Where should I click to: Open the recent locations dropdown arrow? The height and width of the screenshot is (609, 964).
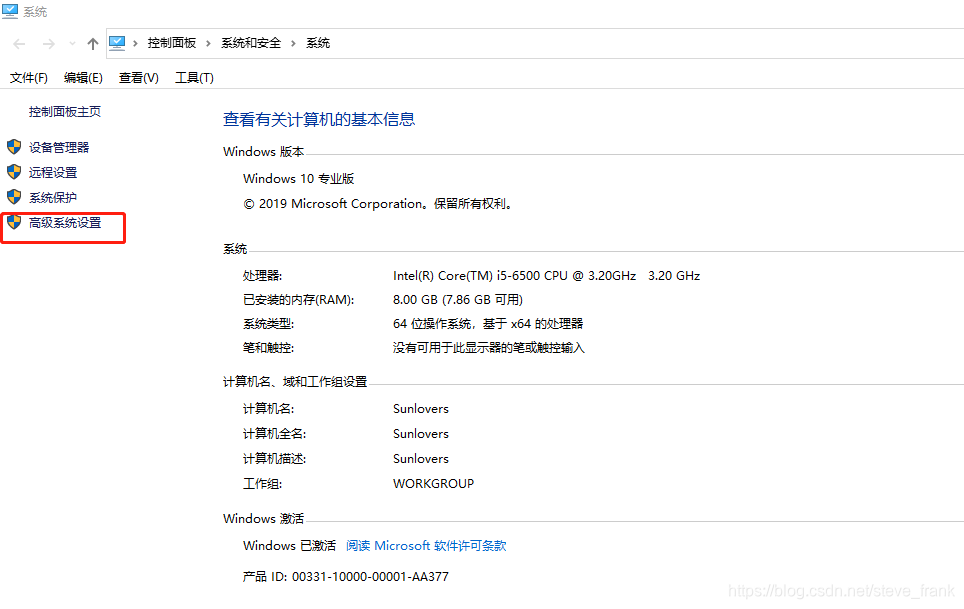click(73, 44)
